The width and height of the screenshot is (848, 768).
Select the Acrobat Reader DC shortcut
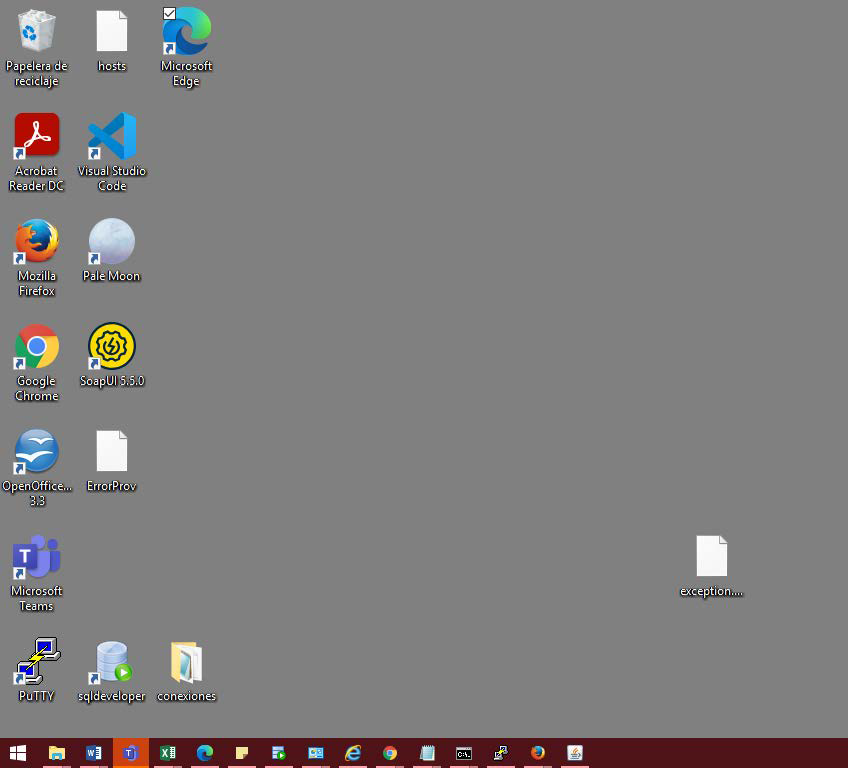[36, 135]
